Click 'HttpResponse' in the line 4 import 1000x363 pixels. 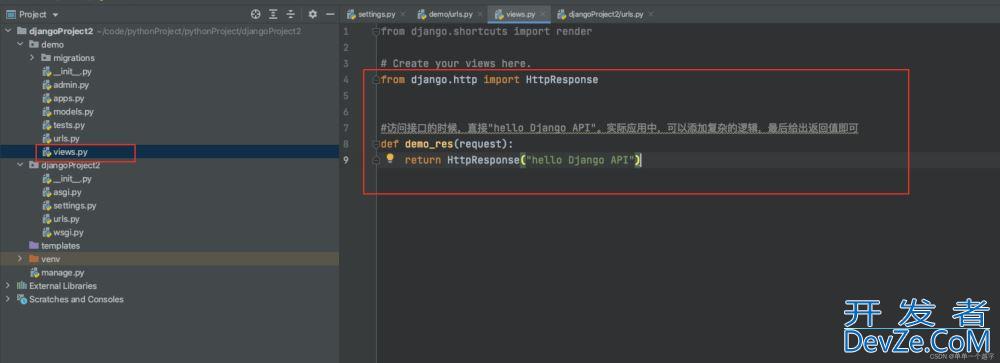562,80
